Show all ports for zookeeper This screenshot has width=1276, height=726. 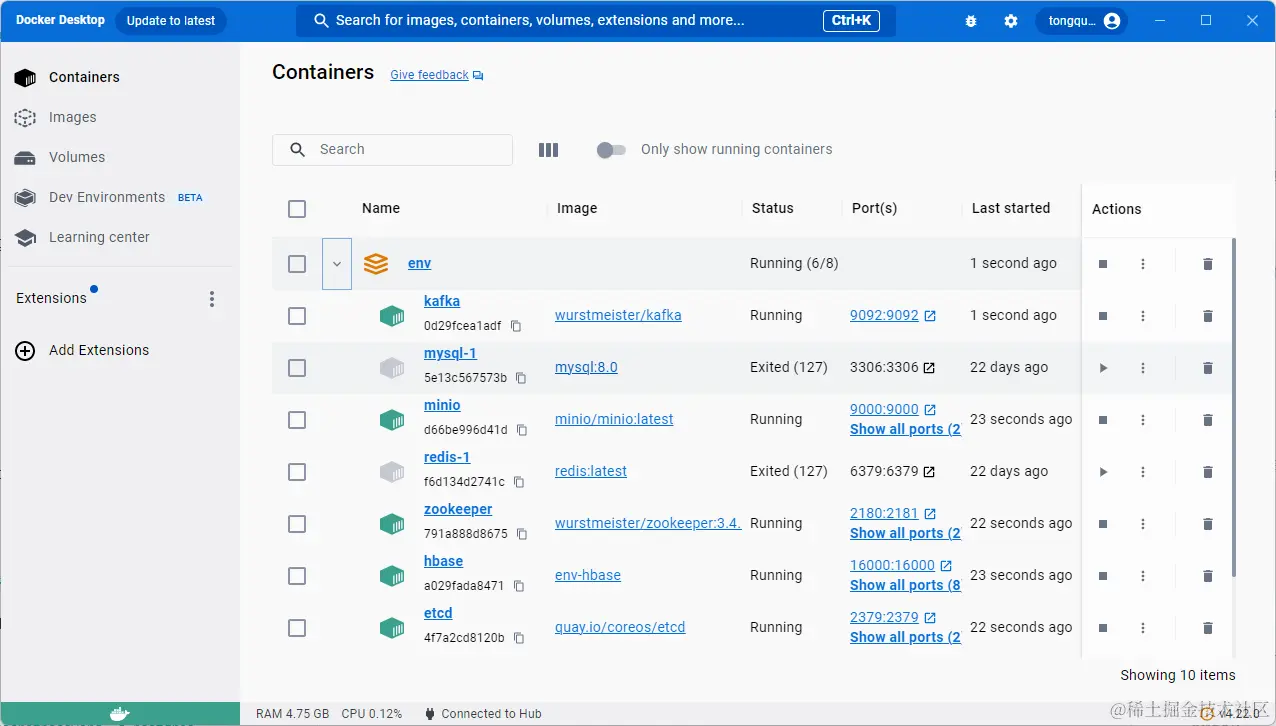click(x=905, y=533)
